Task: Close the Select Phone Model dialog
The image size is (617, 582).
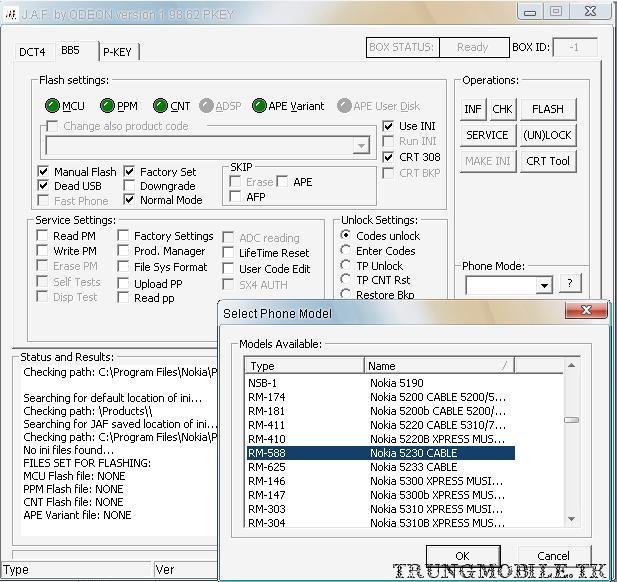Action: (x=586, y=310)
